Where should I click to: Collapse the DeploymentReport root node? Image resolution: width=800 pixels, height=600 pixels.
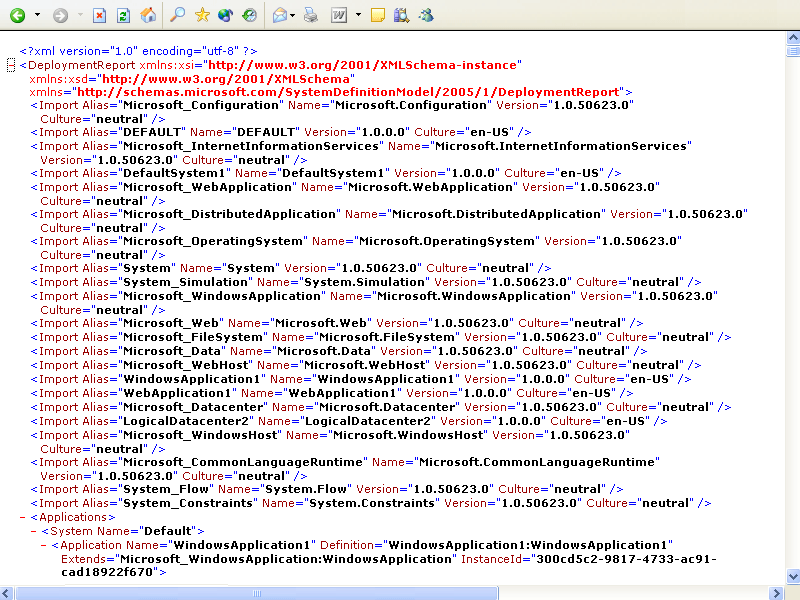(x=11, y=65)
